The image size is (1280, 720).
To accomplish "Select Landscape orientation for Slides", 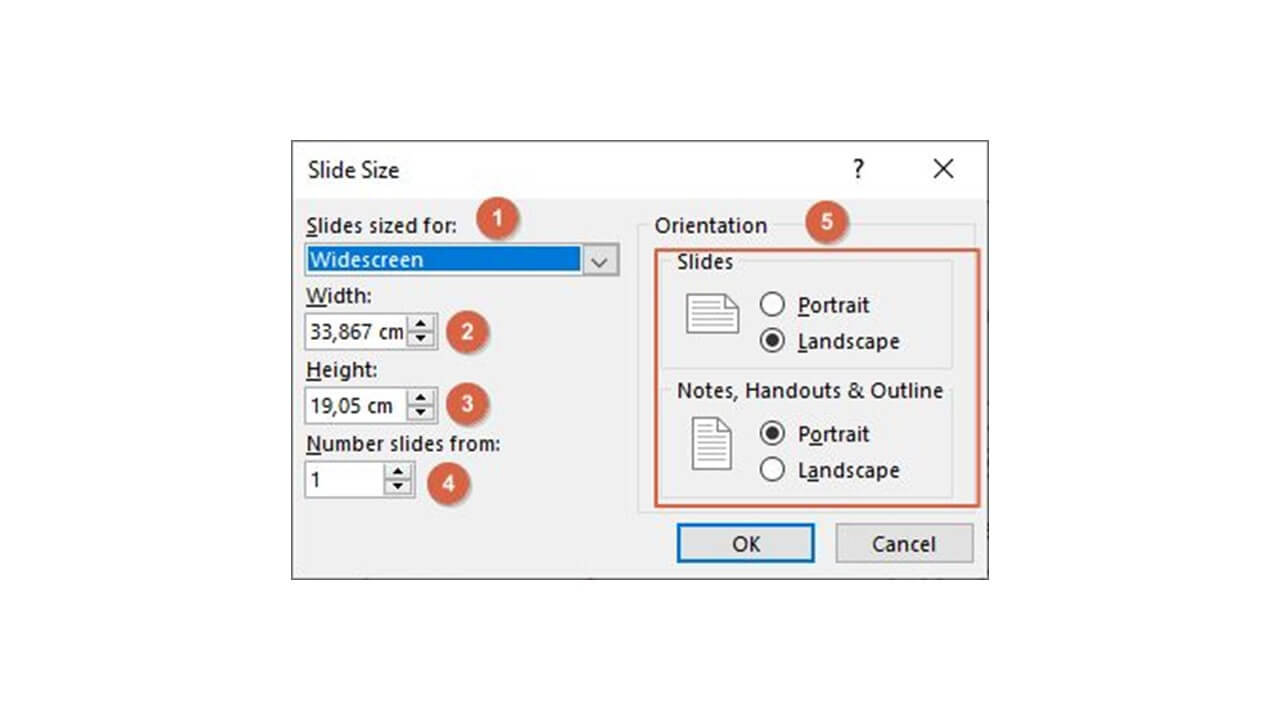I will point(772,341).
